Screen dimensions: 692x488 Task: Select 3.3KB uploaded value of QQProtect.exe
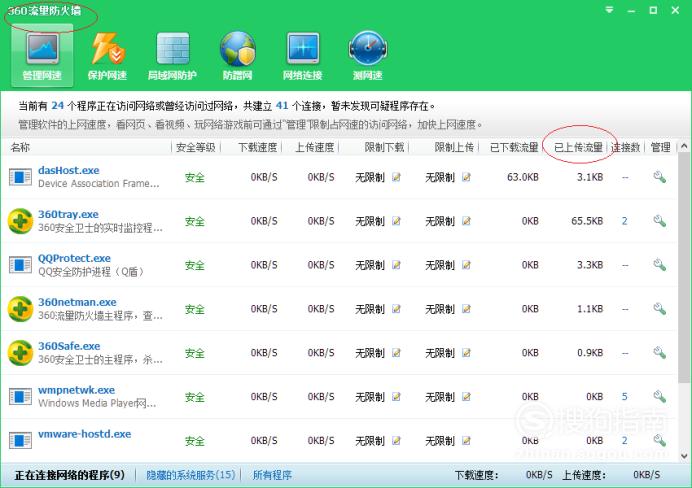pos(590,265)
